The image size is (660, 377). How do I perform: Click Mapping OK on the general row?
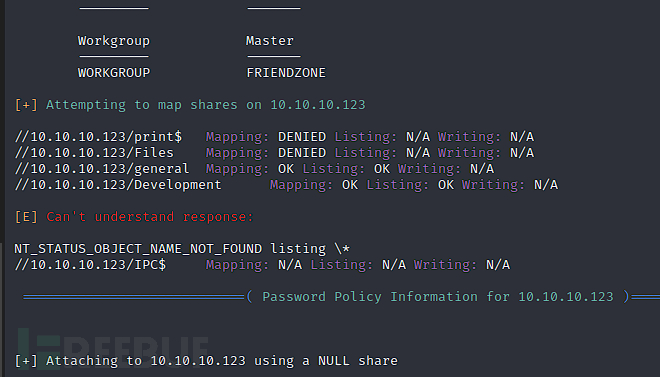coord(286,169)
